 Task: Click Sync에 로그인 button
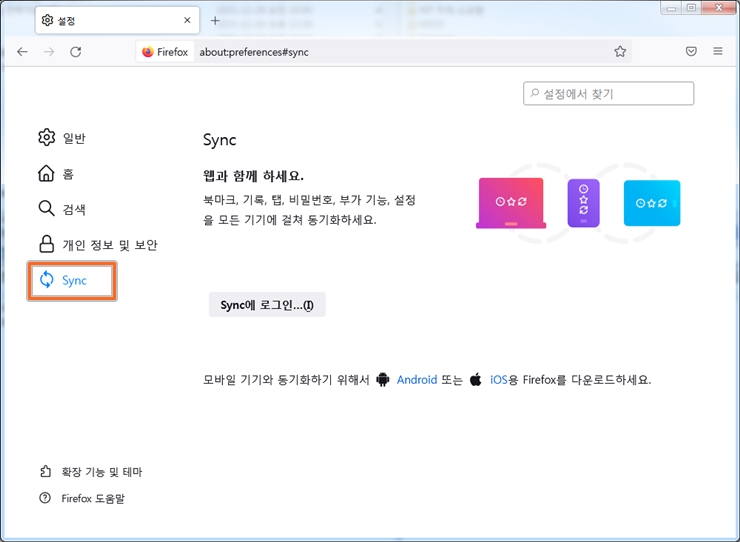267,305
